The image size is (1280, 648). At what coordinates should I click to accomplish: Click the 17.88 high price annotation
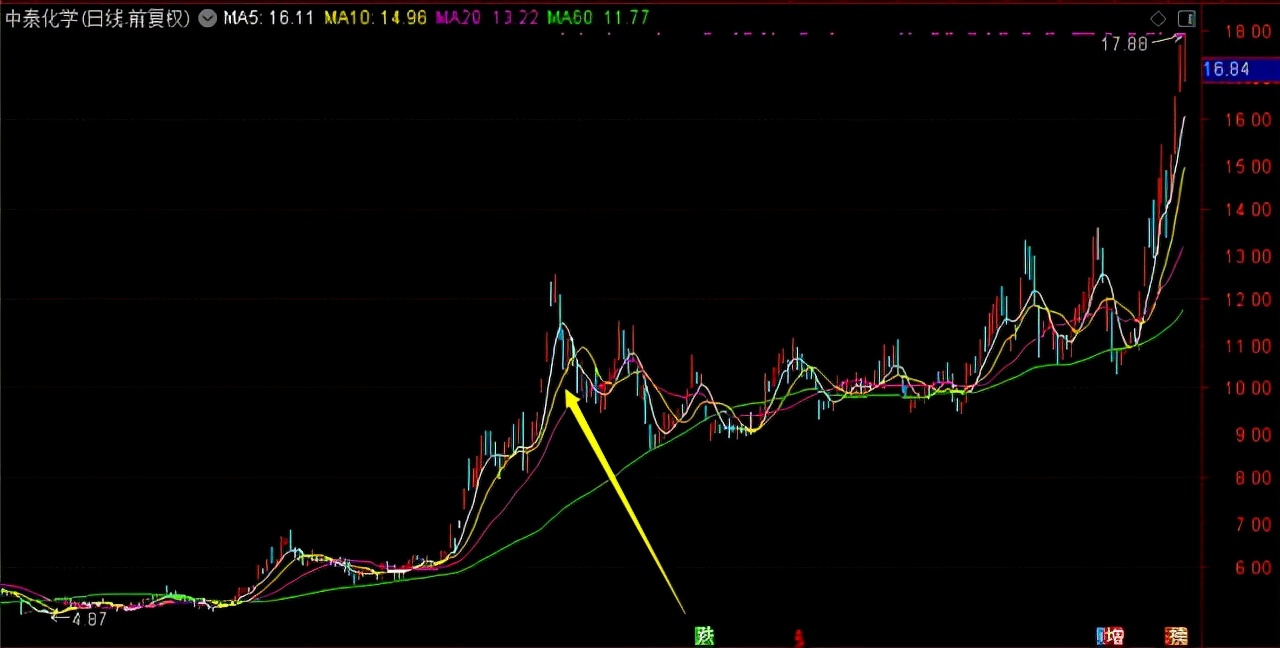tap(1124, 44)
